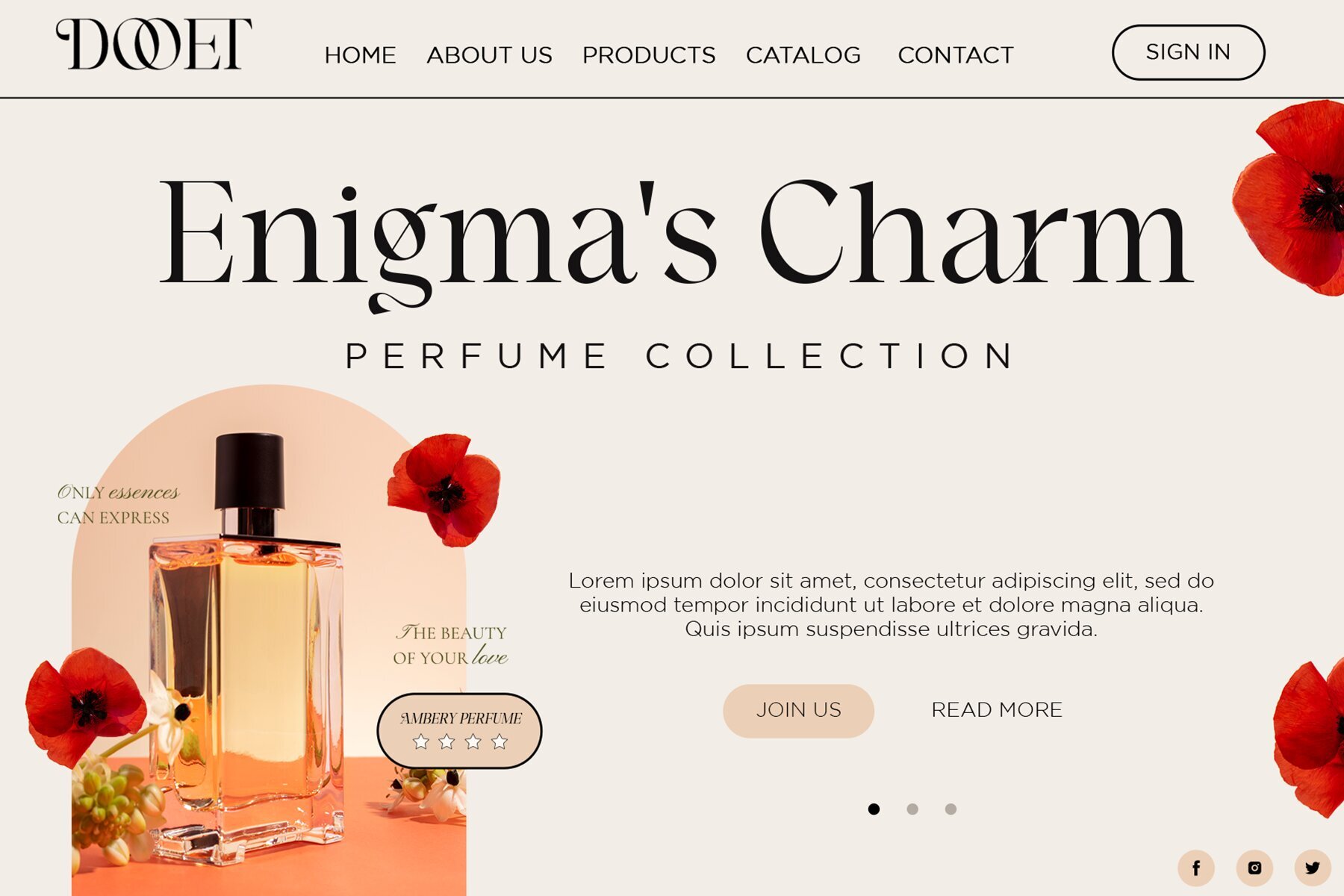Click the first rating star
This screenshot has width=1344, height=896.
click(x=421, y=741)
